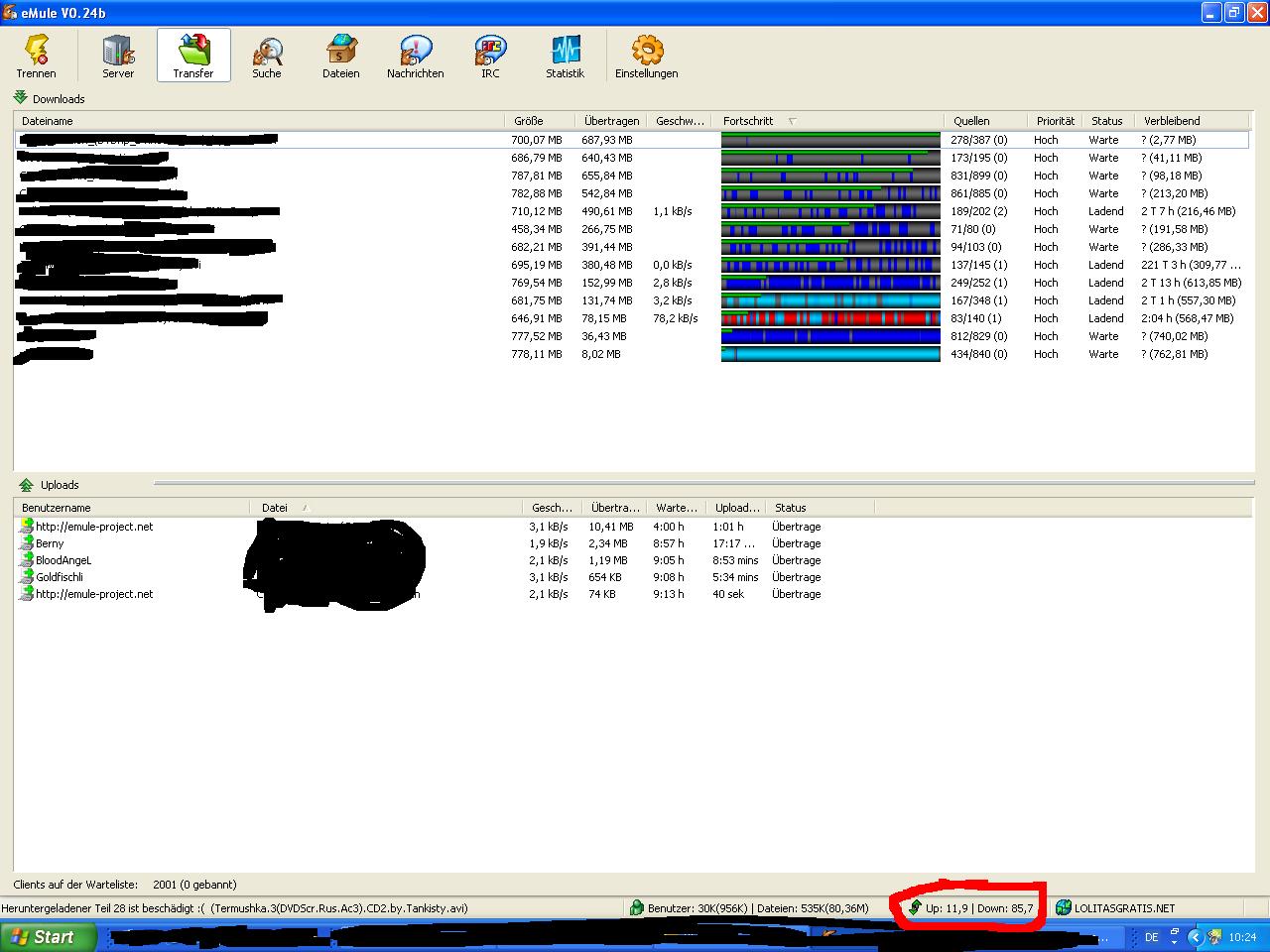This screenshot has width=1270, height=952.
Task: Sort downloads by Quellen column
Action: coord(971,121)
